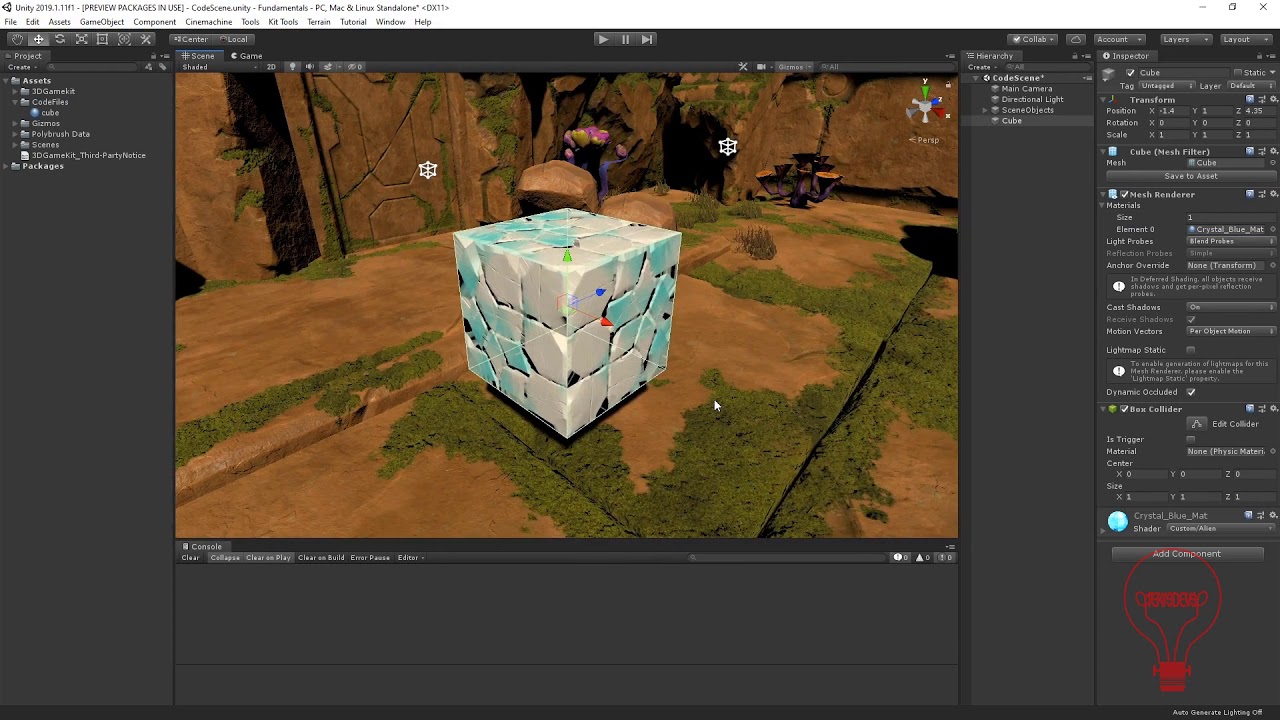Image resolution: width=1280 pixels, height=720 pixels.
Task: Select the combined Transform tool
Action: [x=124, y=39]
